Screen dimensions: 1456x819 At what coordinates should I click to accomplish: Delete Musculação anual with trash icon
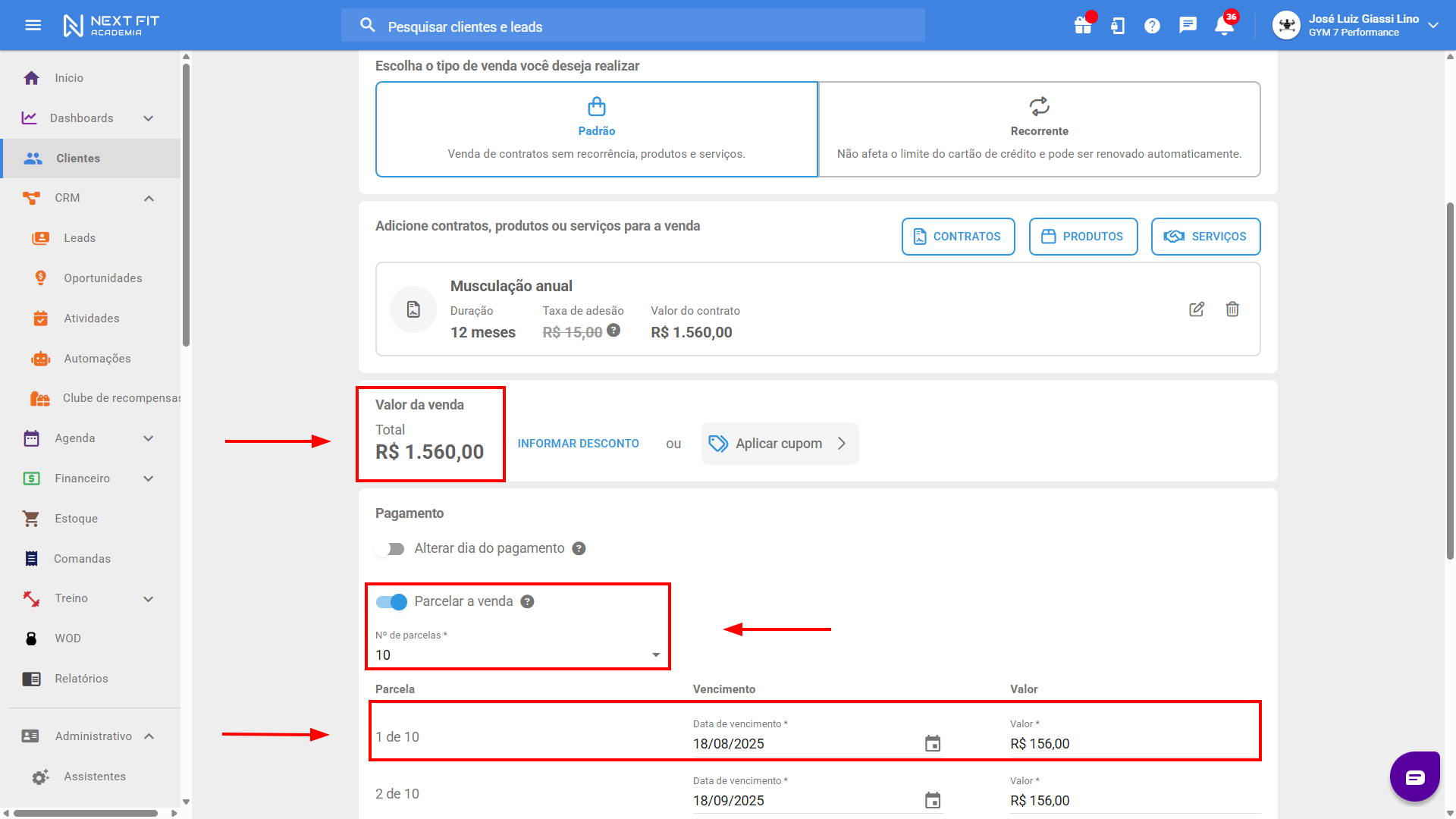coord(1232,309)
